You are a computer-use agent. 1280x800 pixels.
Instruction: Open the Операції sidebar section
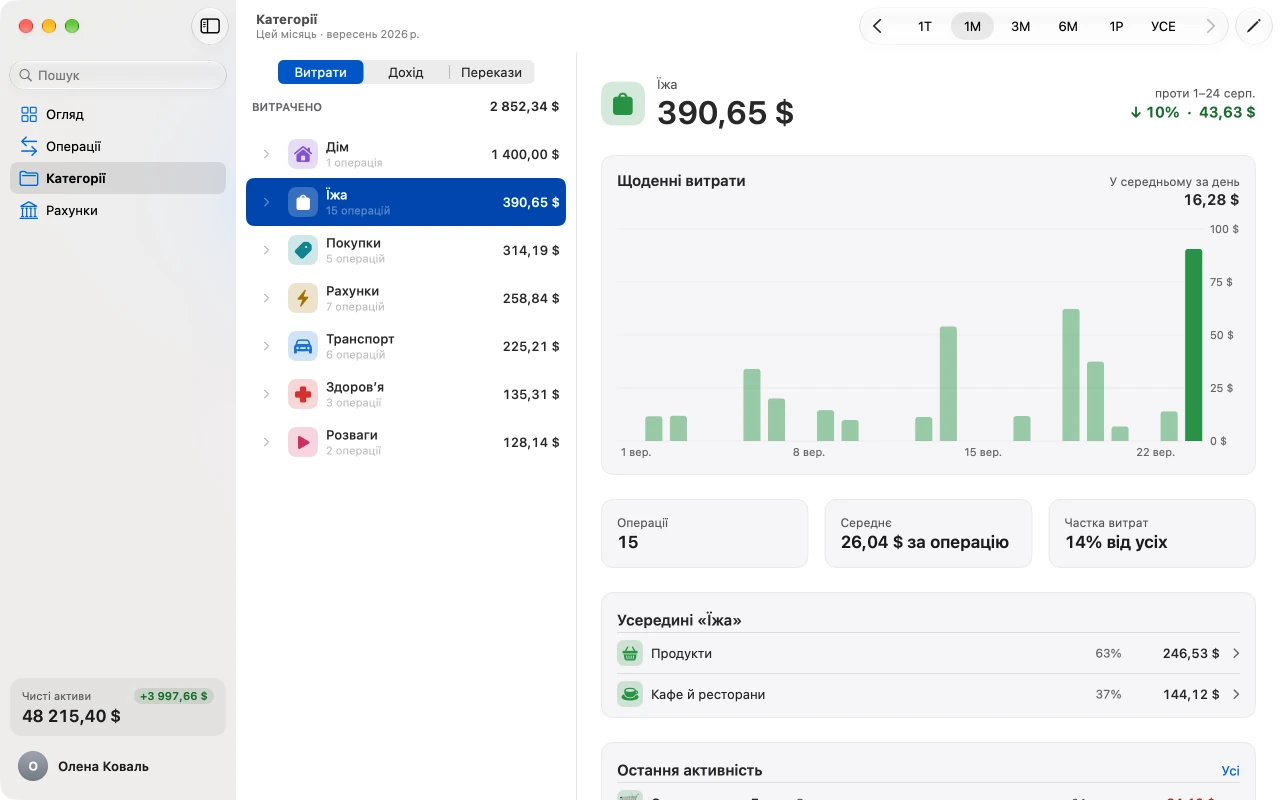click(118, 146)
